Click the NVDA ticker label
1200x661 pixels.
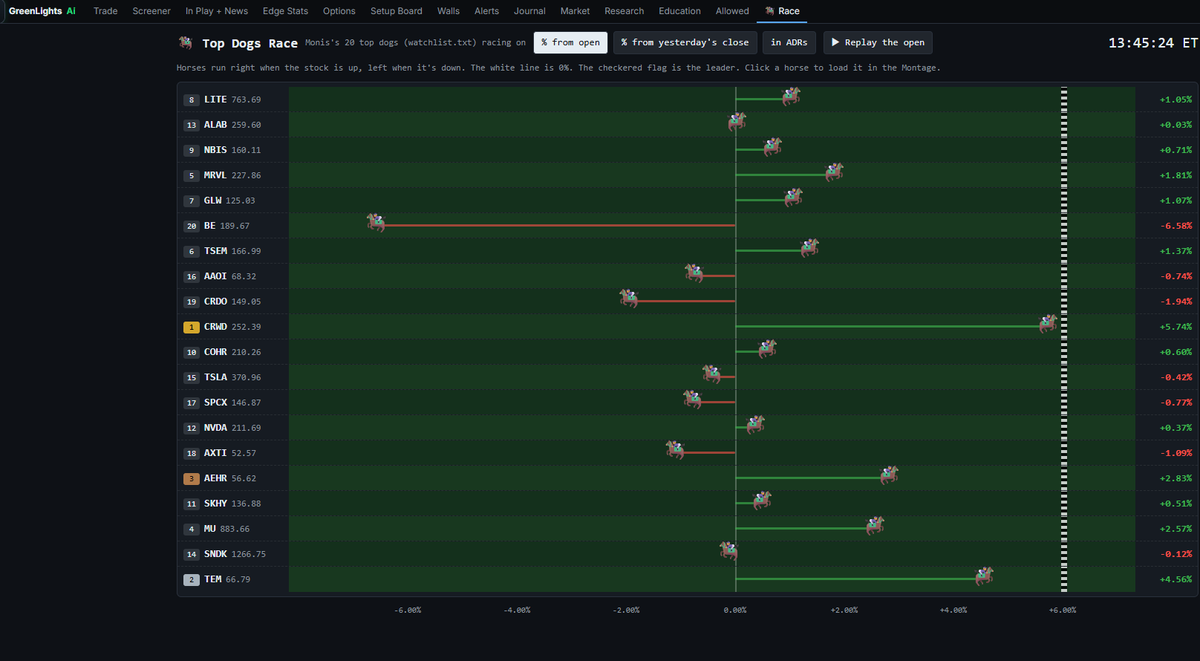(x=216, y=428)
